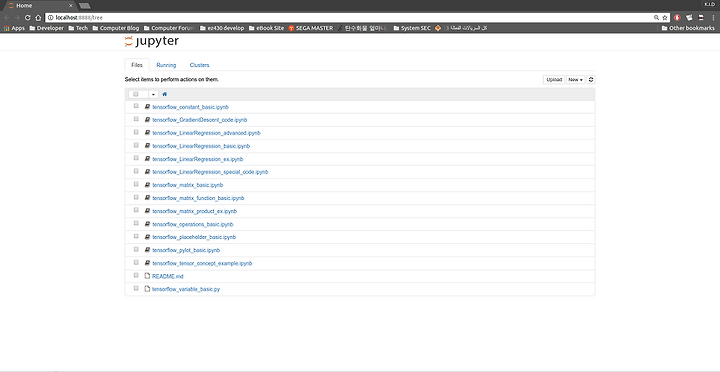Image resolution: width=720 pixels, height=372 pixels.
Task: Open the Tech bookmarks folder
Action: pos(78,28)
